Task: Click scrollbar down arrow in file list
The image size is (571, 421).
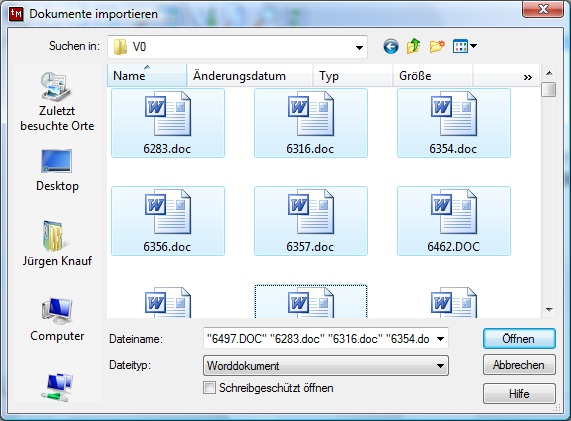Action: click(549, 310)
